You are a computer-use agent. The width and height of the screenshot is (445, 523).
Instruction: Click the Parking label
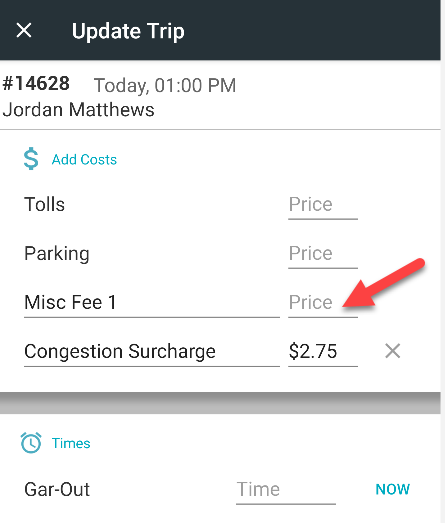pyautogui.click(x=57, y=254)
